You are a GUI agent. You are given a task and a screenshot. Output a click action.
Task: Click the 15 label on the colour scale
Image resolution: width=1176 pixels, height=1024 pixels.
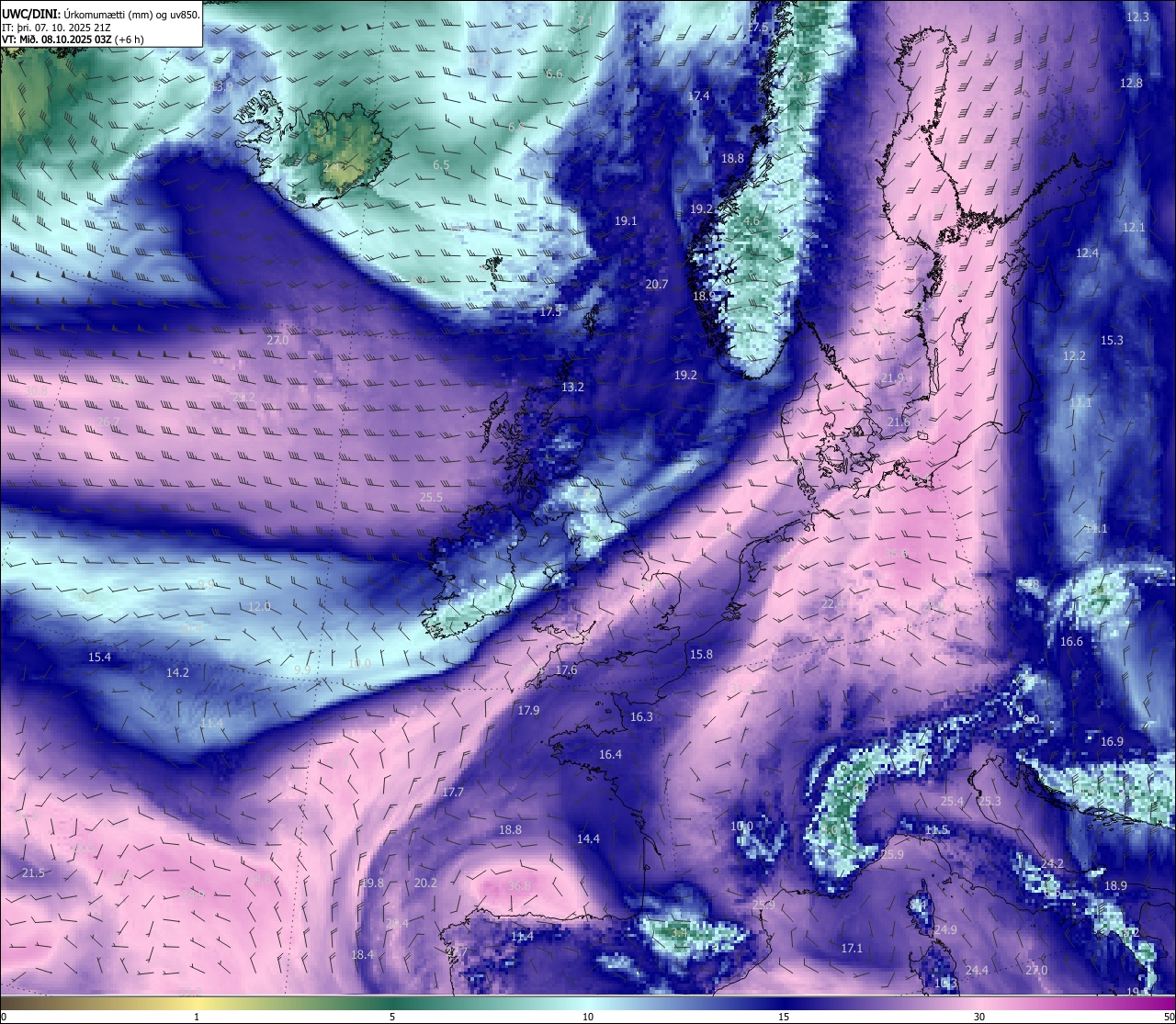pos(783,1017)
